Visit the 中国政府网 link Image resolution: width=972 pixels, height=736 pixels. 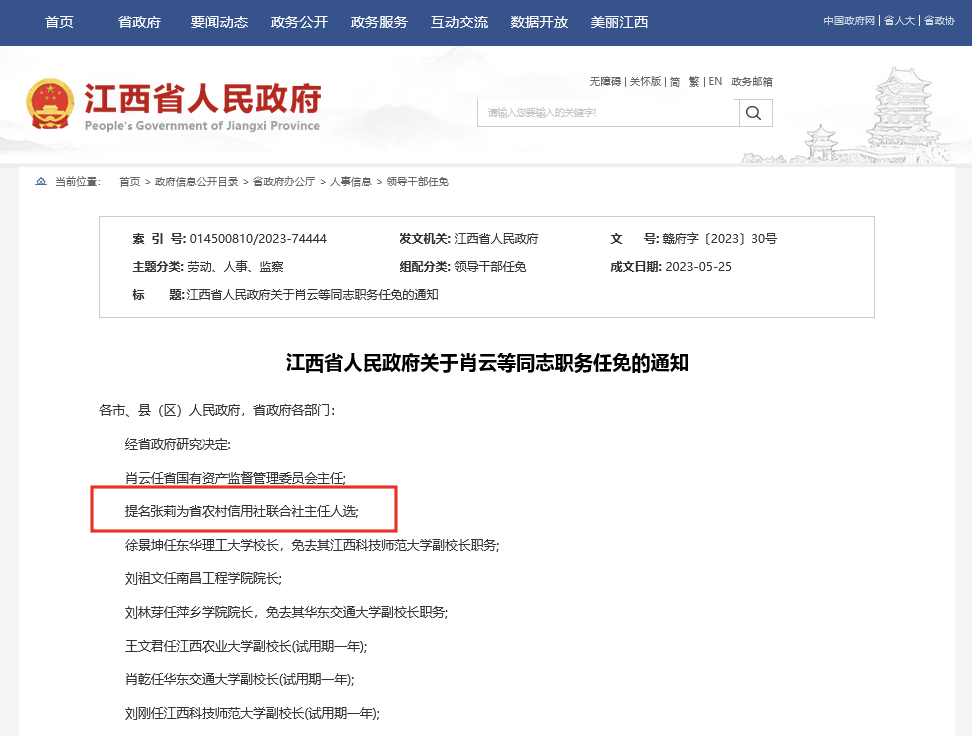click(849, 20)
